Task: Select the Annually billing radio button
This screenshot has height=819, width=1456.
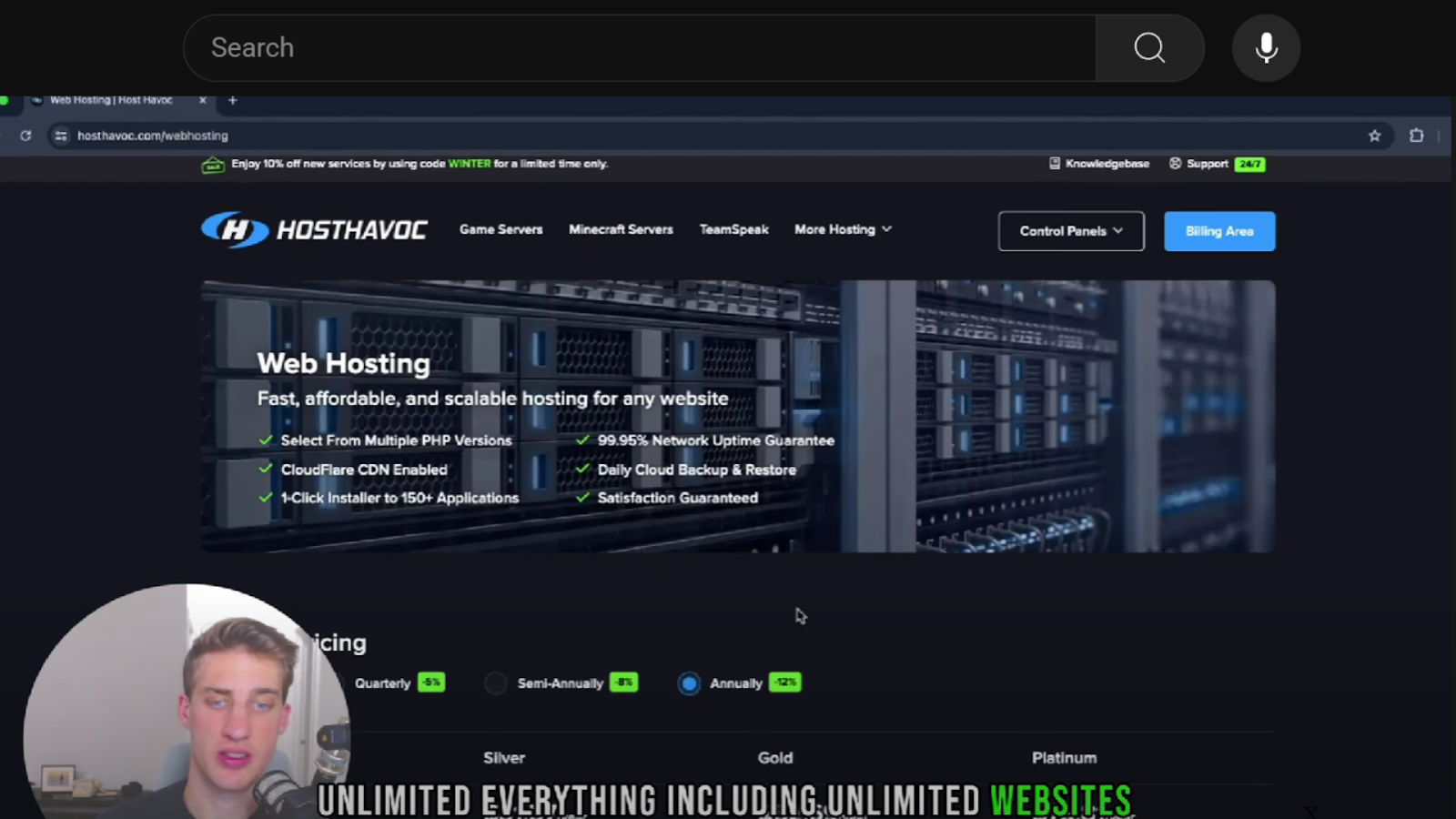Action: 689,683
